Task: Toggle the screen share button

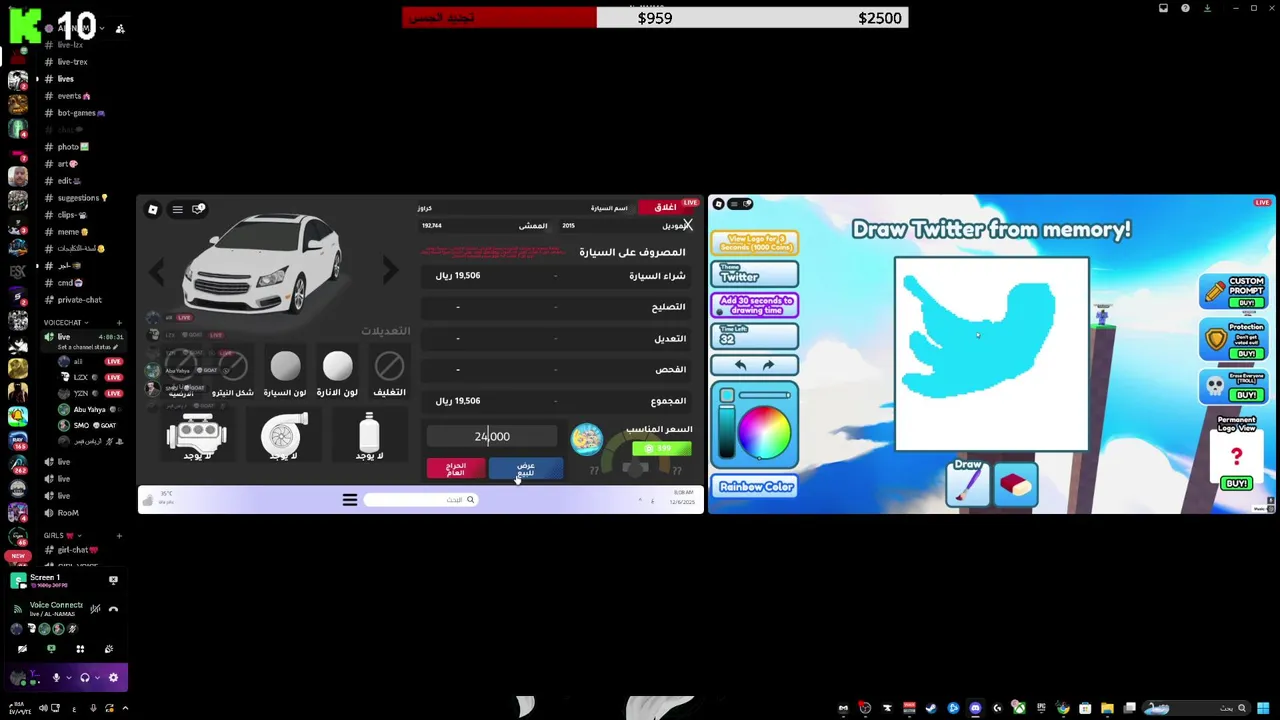Action: point(51,649)
